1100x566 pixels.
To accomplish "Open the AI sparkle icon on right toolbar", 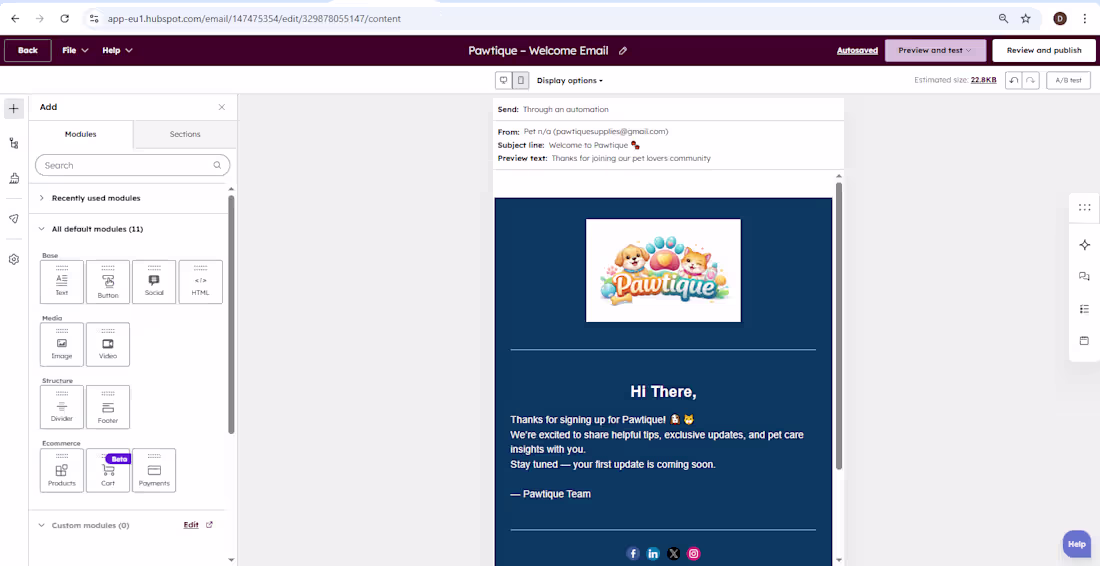I will 1085,244.
